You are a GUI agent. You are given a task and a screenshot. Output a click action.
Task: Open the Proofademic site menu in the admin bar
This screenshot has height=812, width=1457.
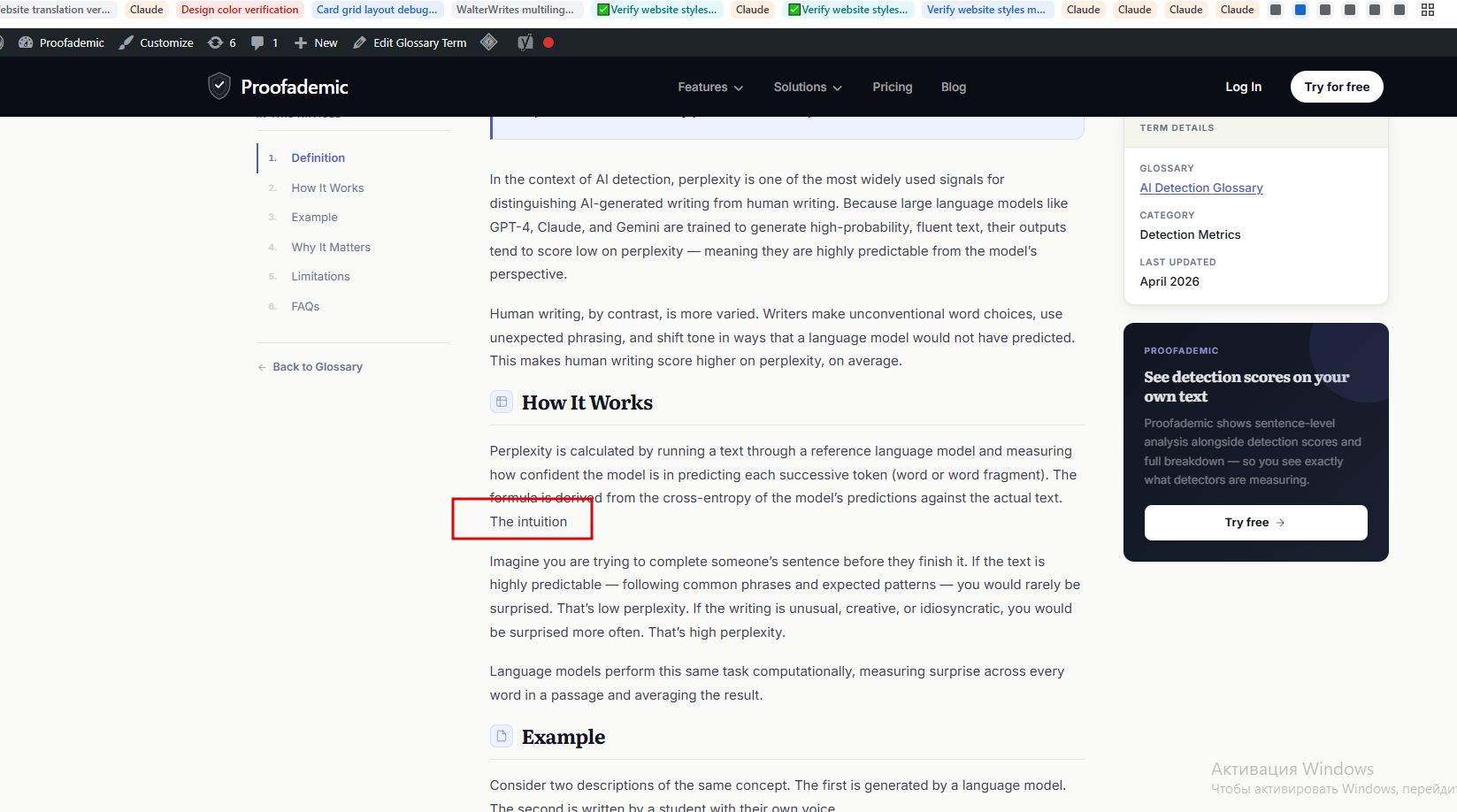click(61, 42)
